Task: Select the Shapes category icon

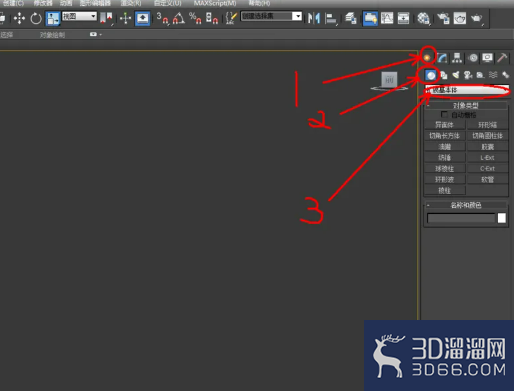Action: coord(444,75)
